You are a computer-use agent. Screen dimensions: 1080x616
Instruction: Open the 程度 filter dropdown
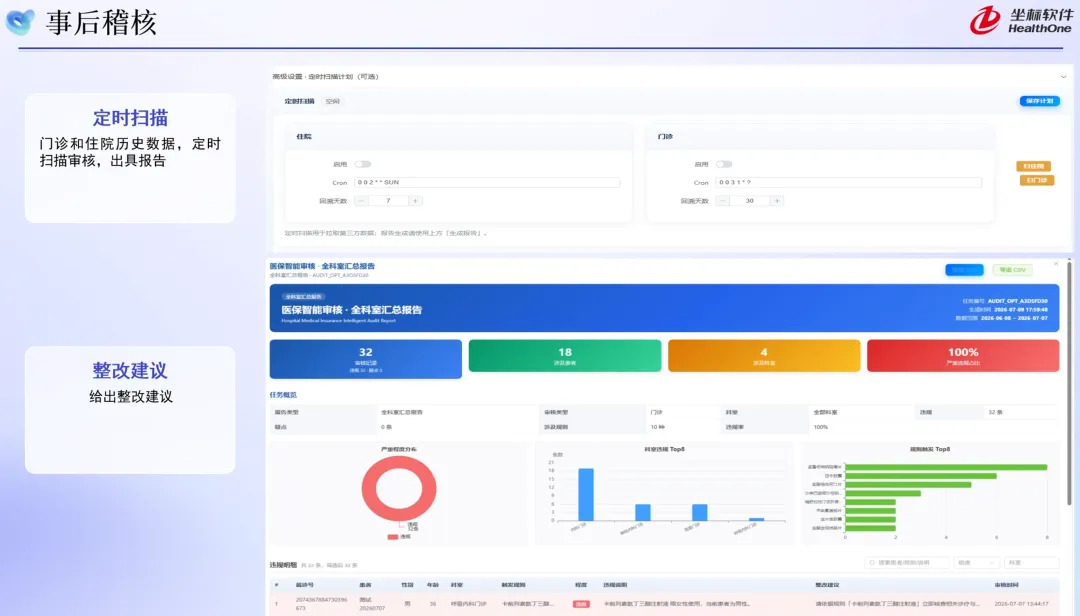[976, 563]
